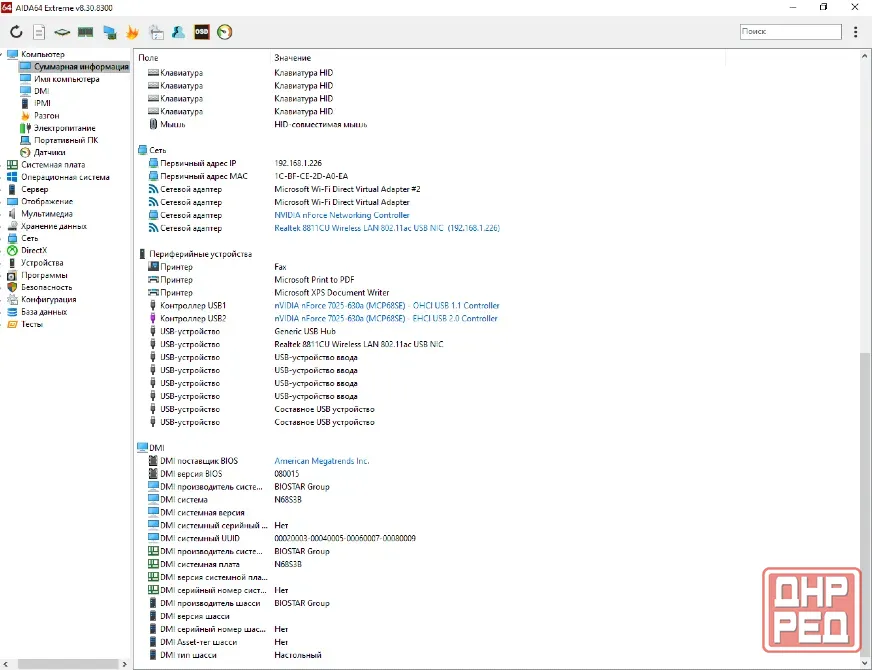
Task: Select Сервер category in tree
Action: 34,189
